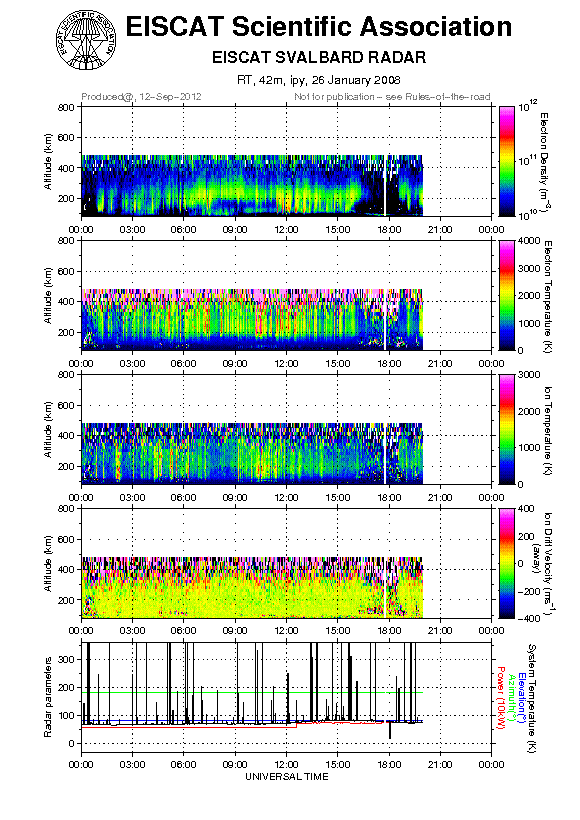Click the electron temperature plot panel
The height and width of the screenshot is (820, 580).
coord(286,295)
